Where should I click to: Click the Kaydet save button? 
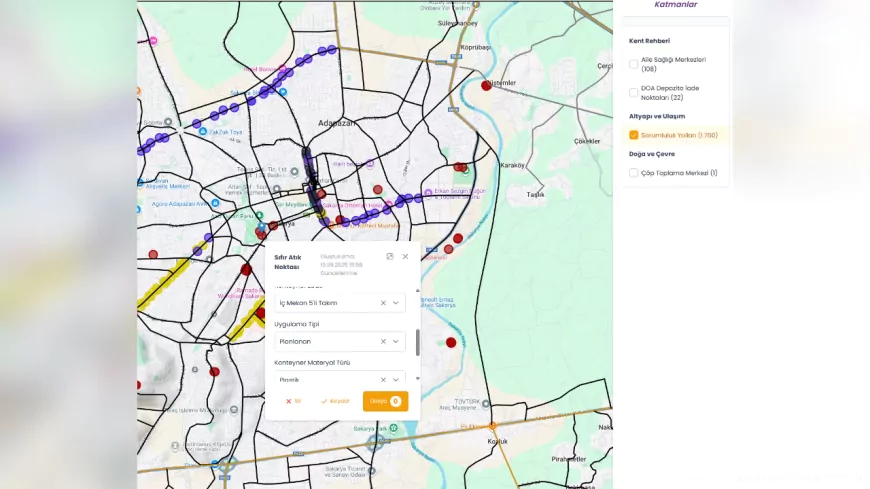click(x=335, y=401)
